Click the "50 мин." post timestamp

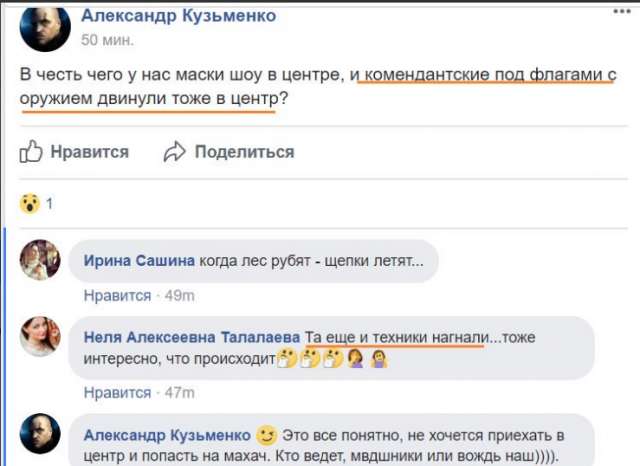click(104, 40)
